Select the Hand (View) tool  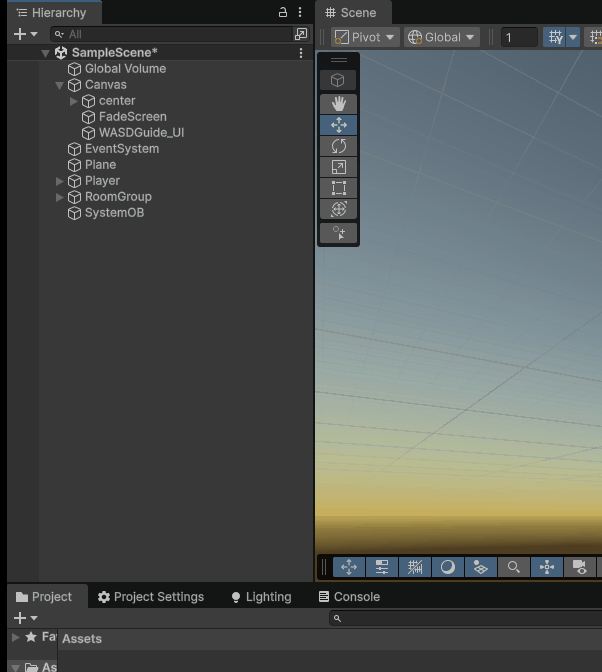tap(339, 103)
